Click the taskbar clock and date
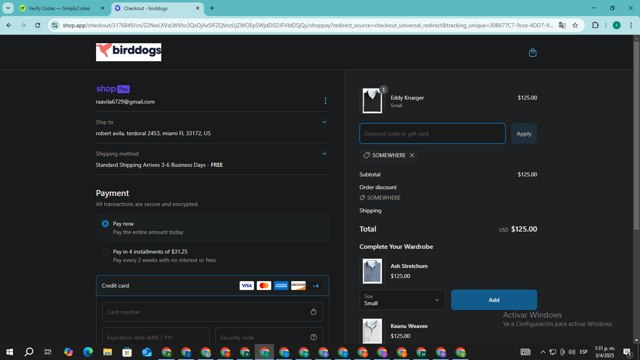Screen dimensions: 640x360 (604, 352)
